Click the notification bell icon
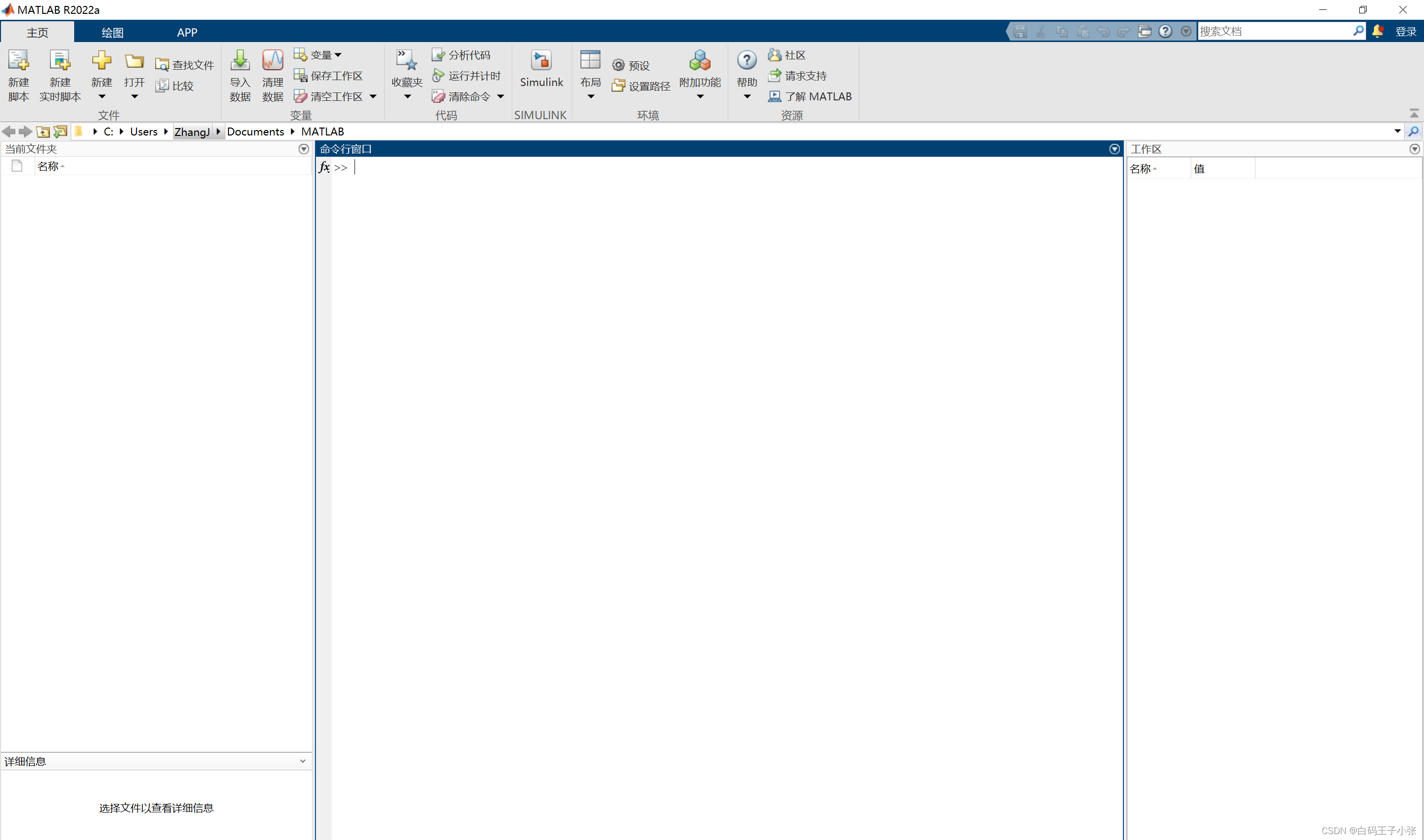Viewport: 1424px width, 840px height. point(1378,32)
